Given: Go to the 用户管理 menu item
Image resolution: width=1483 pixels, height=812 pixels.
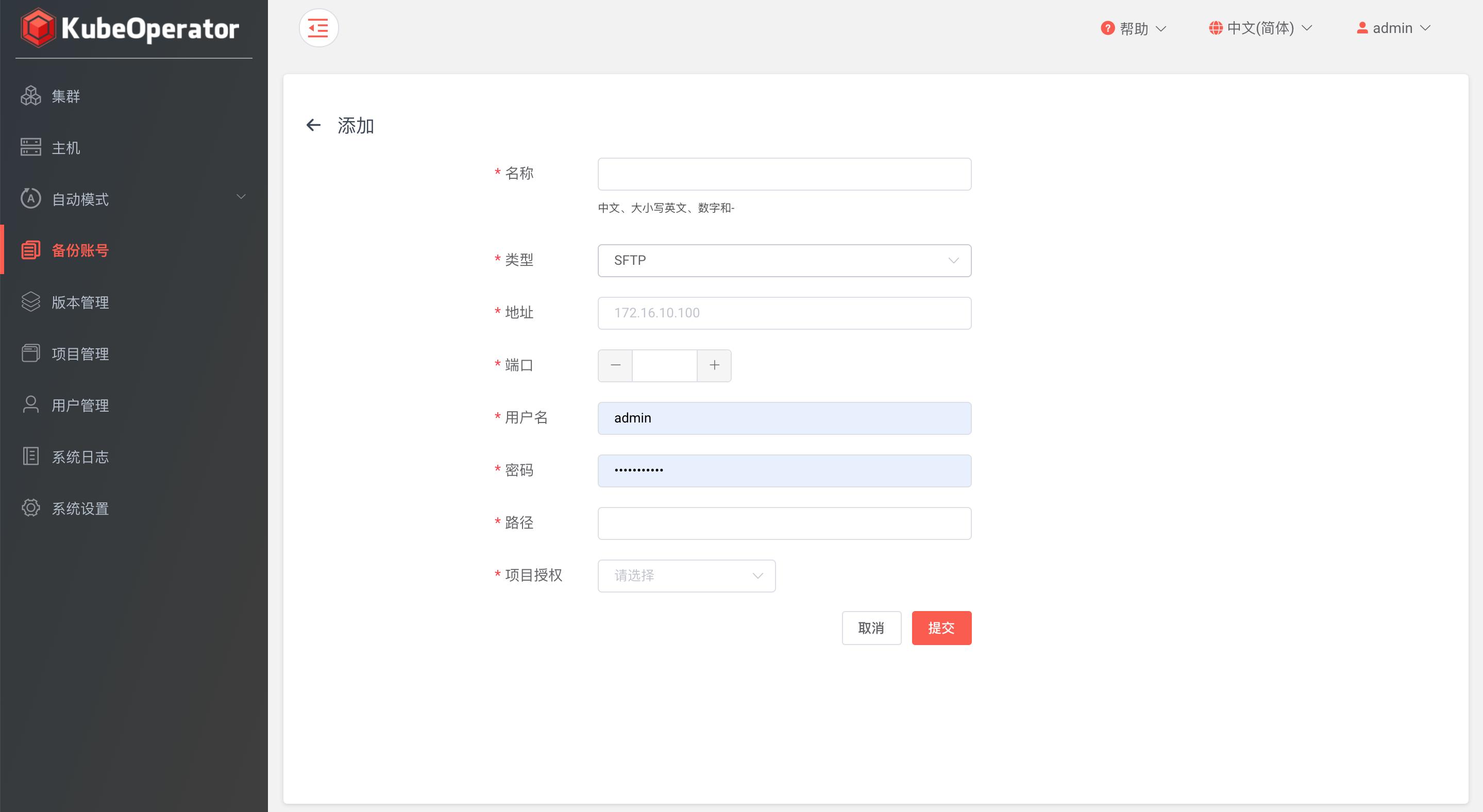Looking at the screenshot, I should coord(133,404).
